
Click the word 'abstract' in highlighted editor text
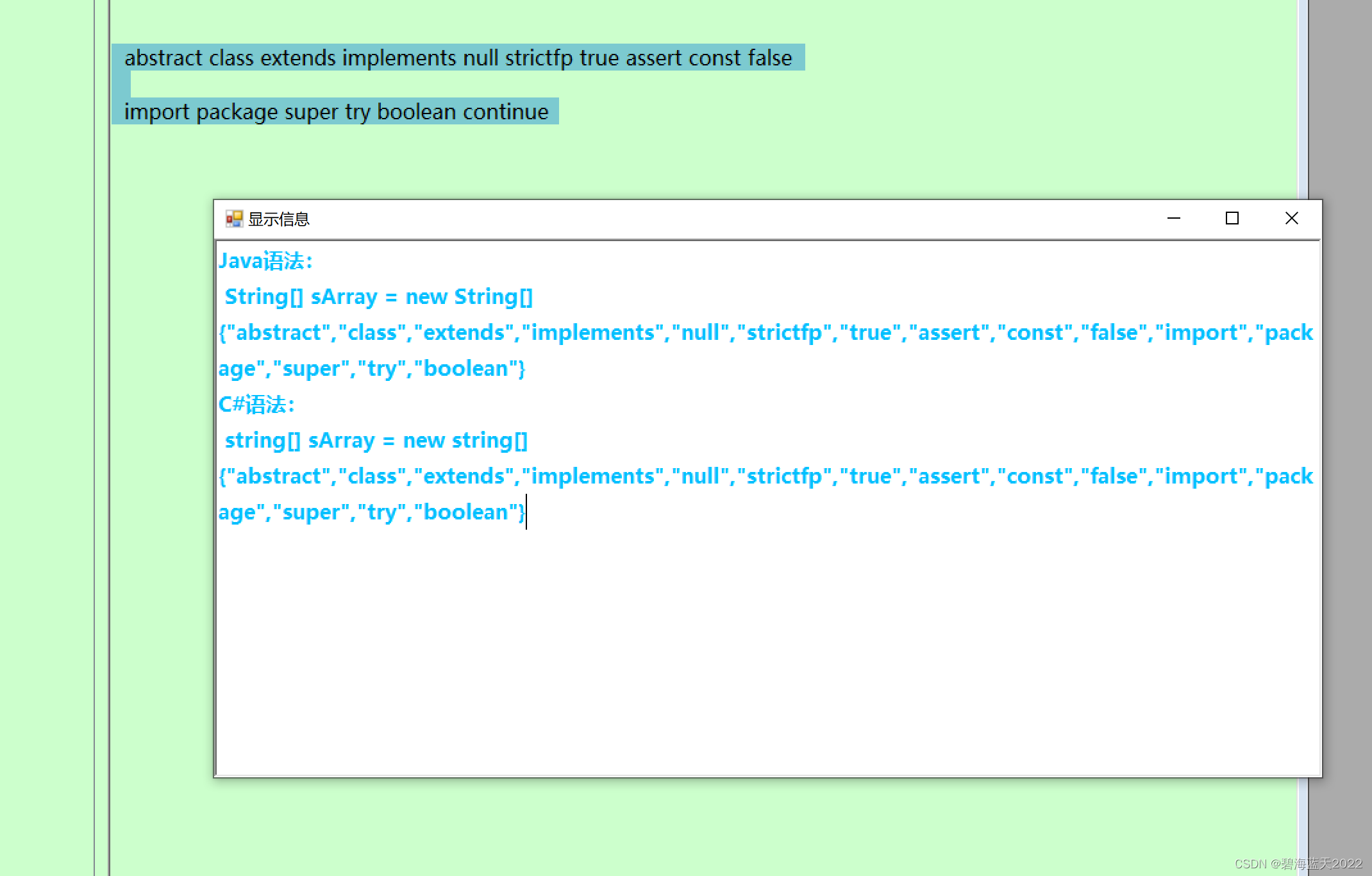pyautogui.click(x=163, y=58)
